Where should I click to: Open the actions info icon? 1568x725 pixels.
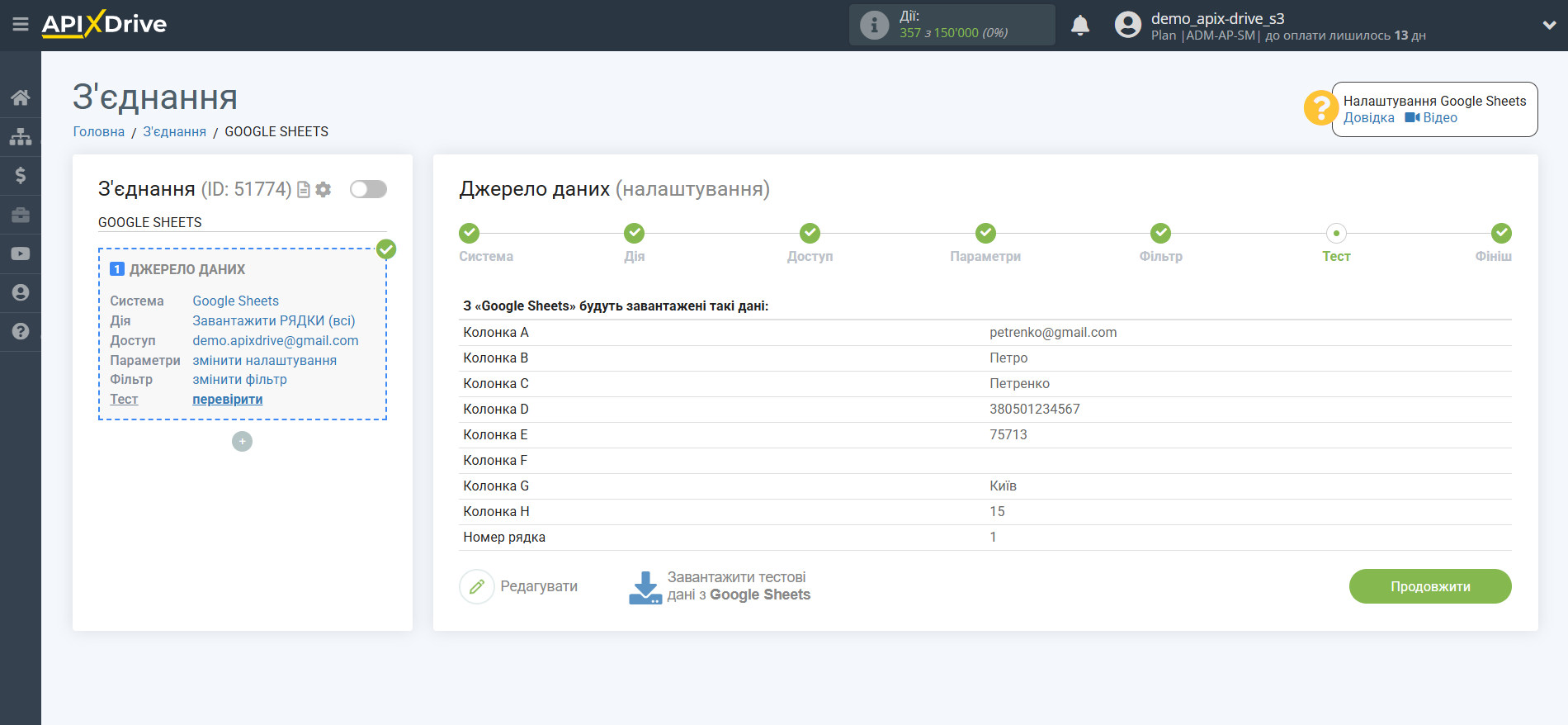(x=874, y=25)
